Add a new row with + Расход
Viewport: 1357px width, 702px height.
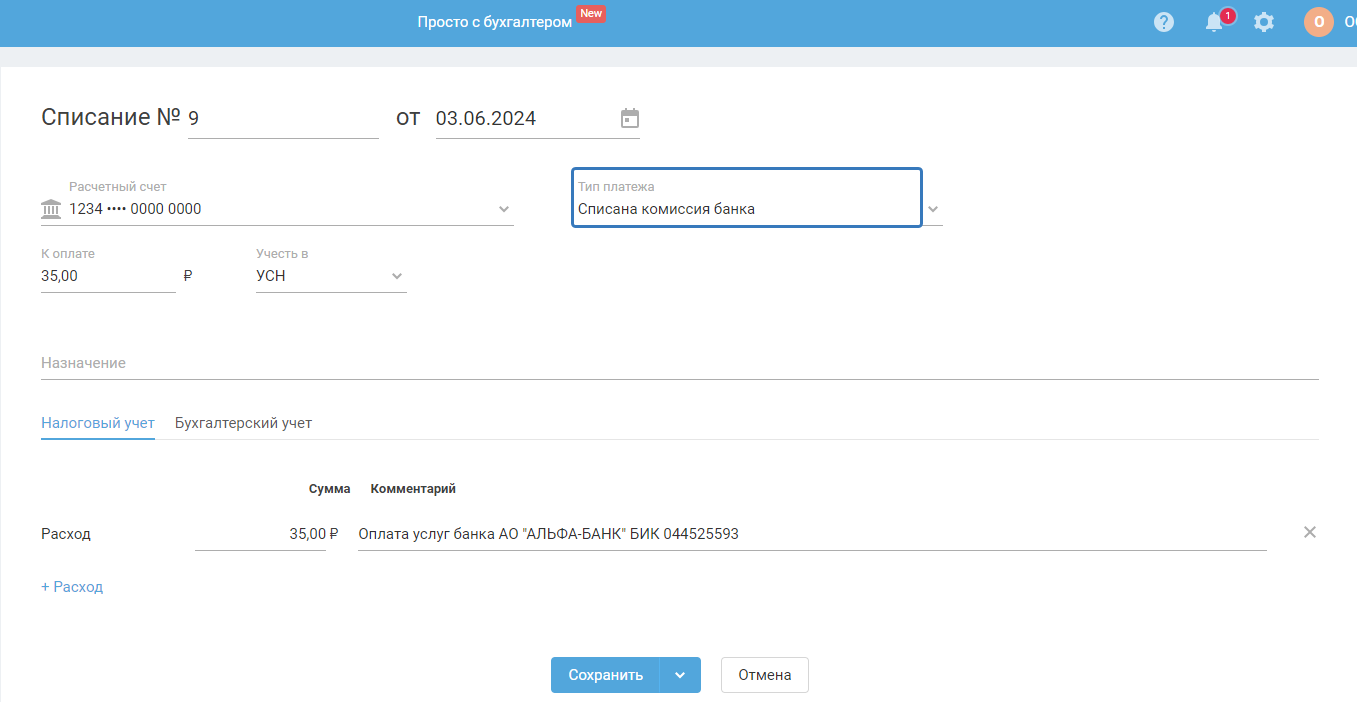point(72,587)
